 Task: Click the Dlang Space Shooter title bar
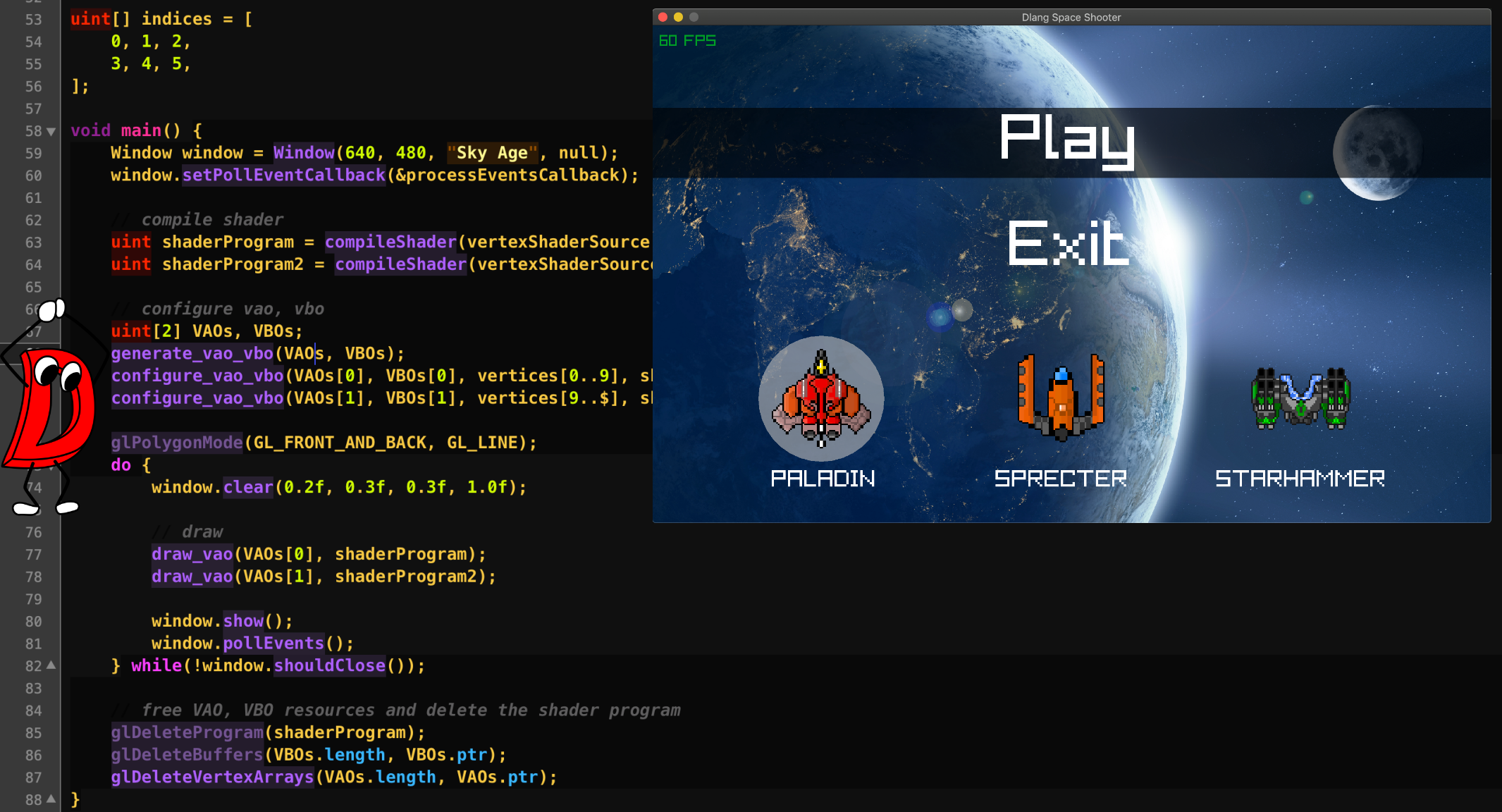click(x=1071, y=17)
